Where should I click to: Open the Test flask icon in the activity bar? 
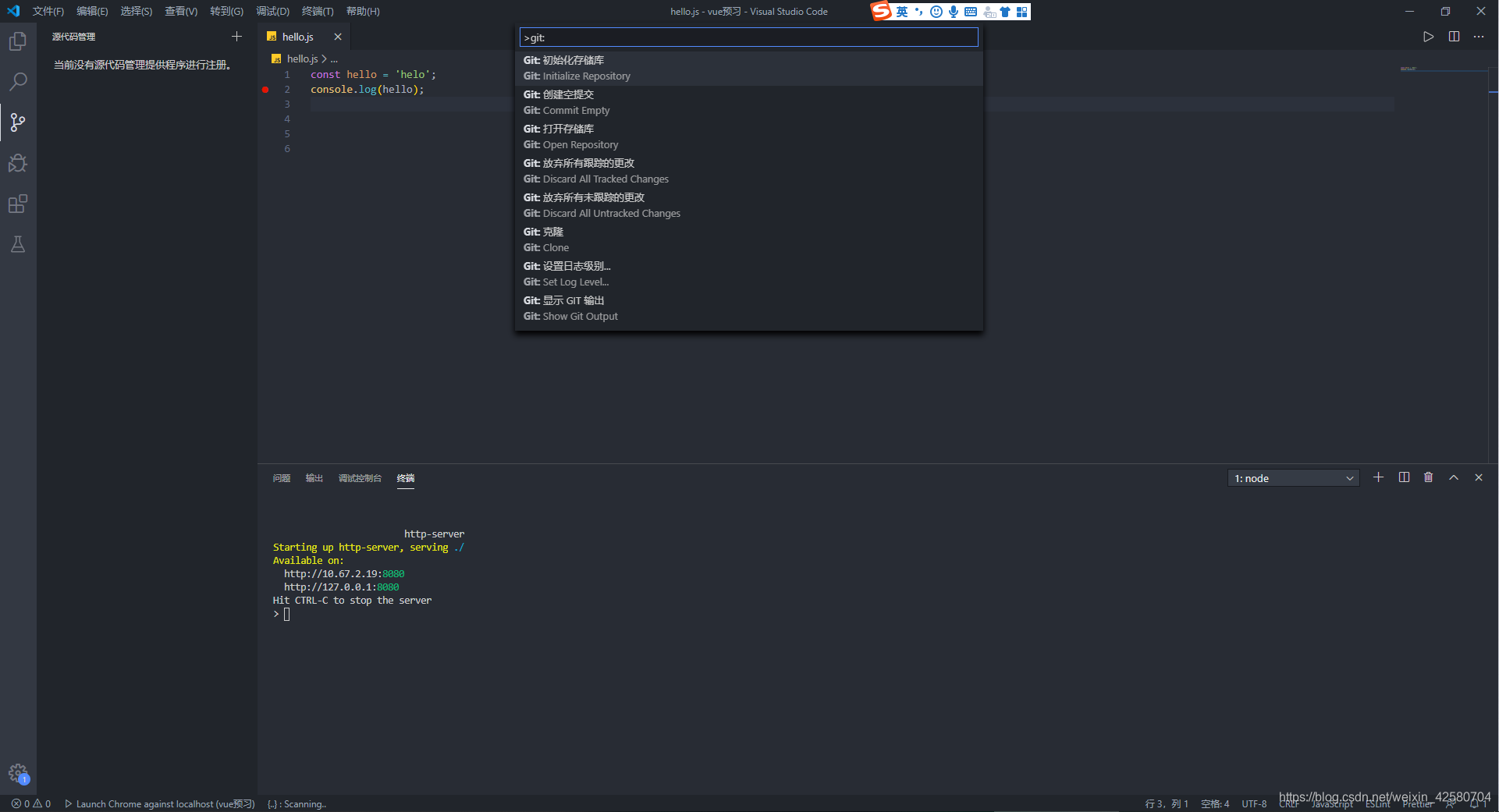tap(18, 244)
